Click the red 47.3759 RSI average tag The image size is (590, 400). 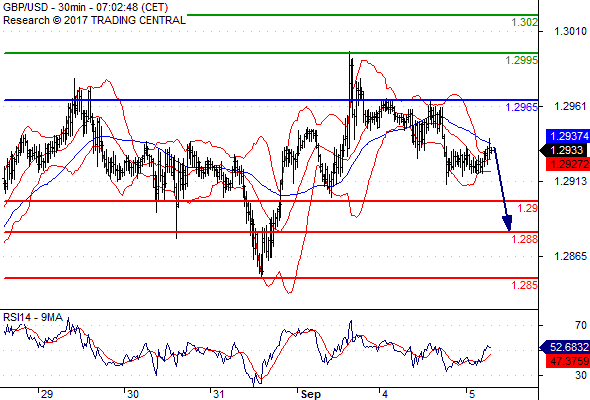click(x=568, y=361)
